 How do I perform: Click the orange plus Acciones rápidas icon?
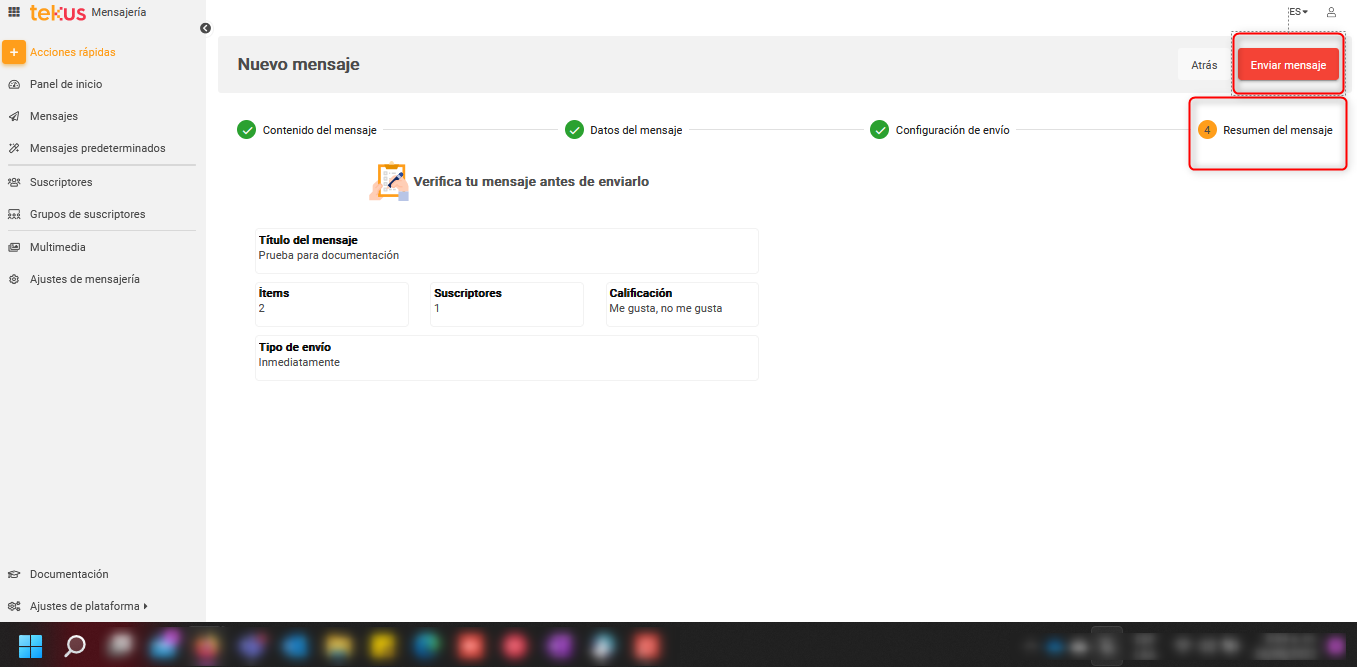point(14,52)
